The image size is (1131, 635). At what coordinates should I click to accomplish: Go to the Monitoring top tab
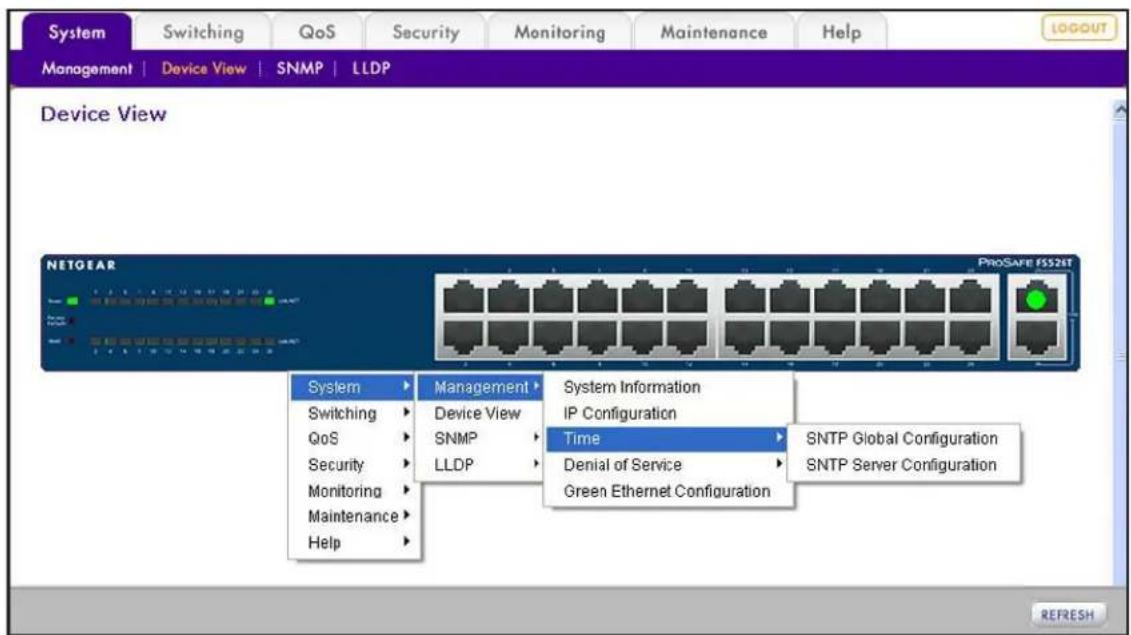tap(559, 32)
